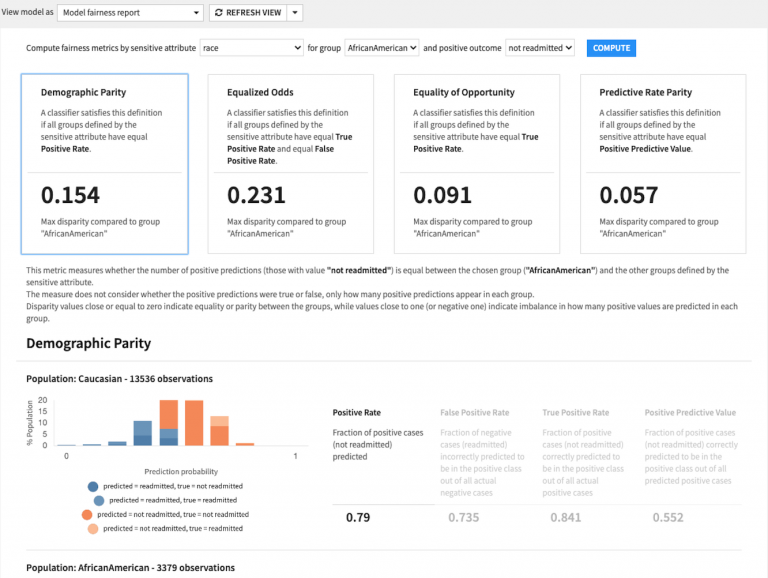
Task: Select the Predictive Rate Parity card
Action: pyautogui.click(x=663, y=164)
